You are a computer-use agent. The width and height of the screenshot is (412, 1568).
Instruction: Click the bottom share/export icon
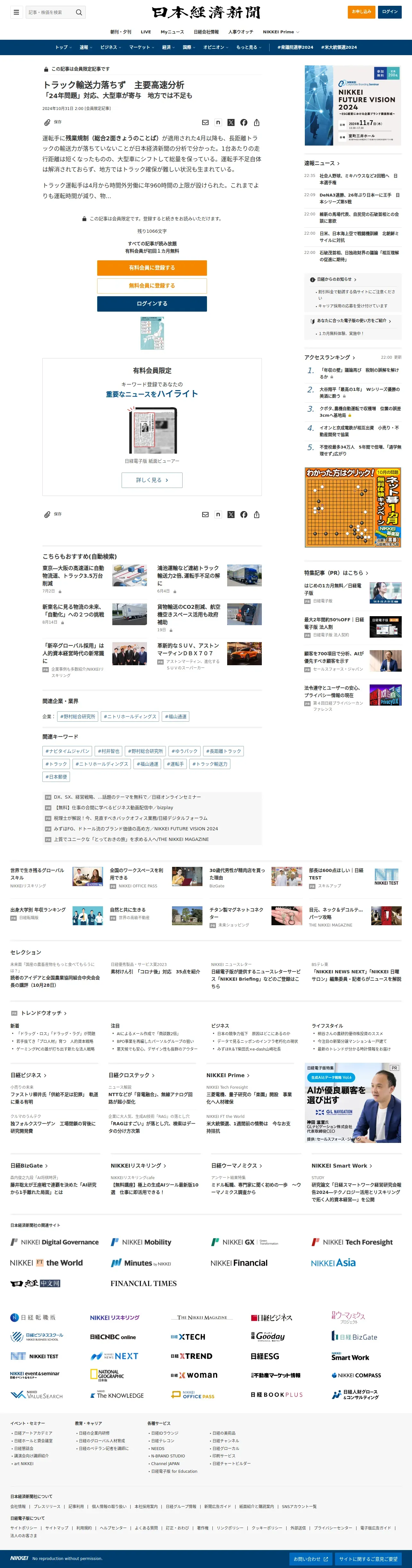click(x=257, y=514)
